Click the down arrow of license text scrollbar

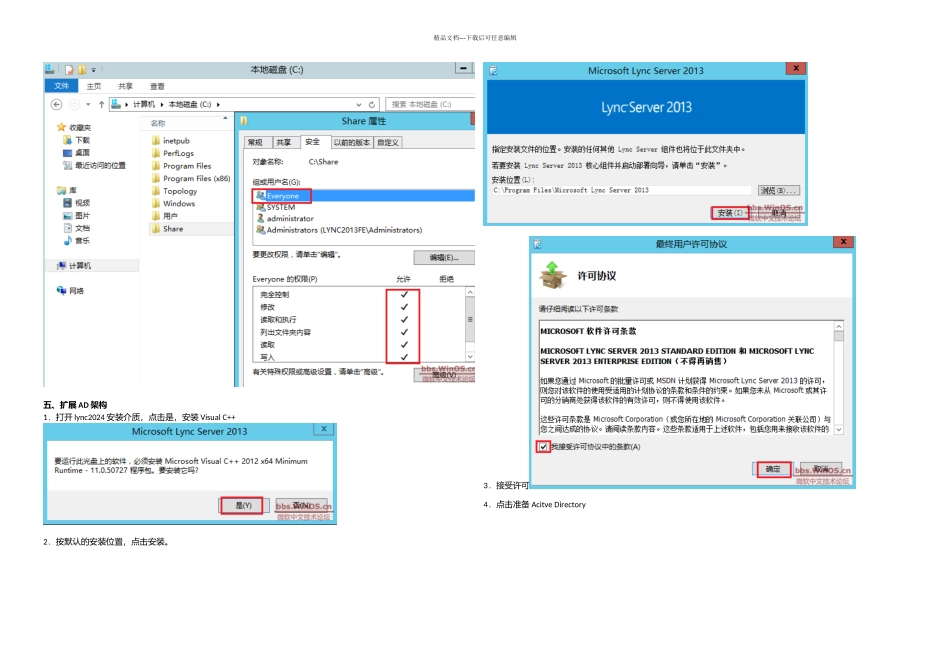839,430
